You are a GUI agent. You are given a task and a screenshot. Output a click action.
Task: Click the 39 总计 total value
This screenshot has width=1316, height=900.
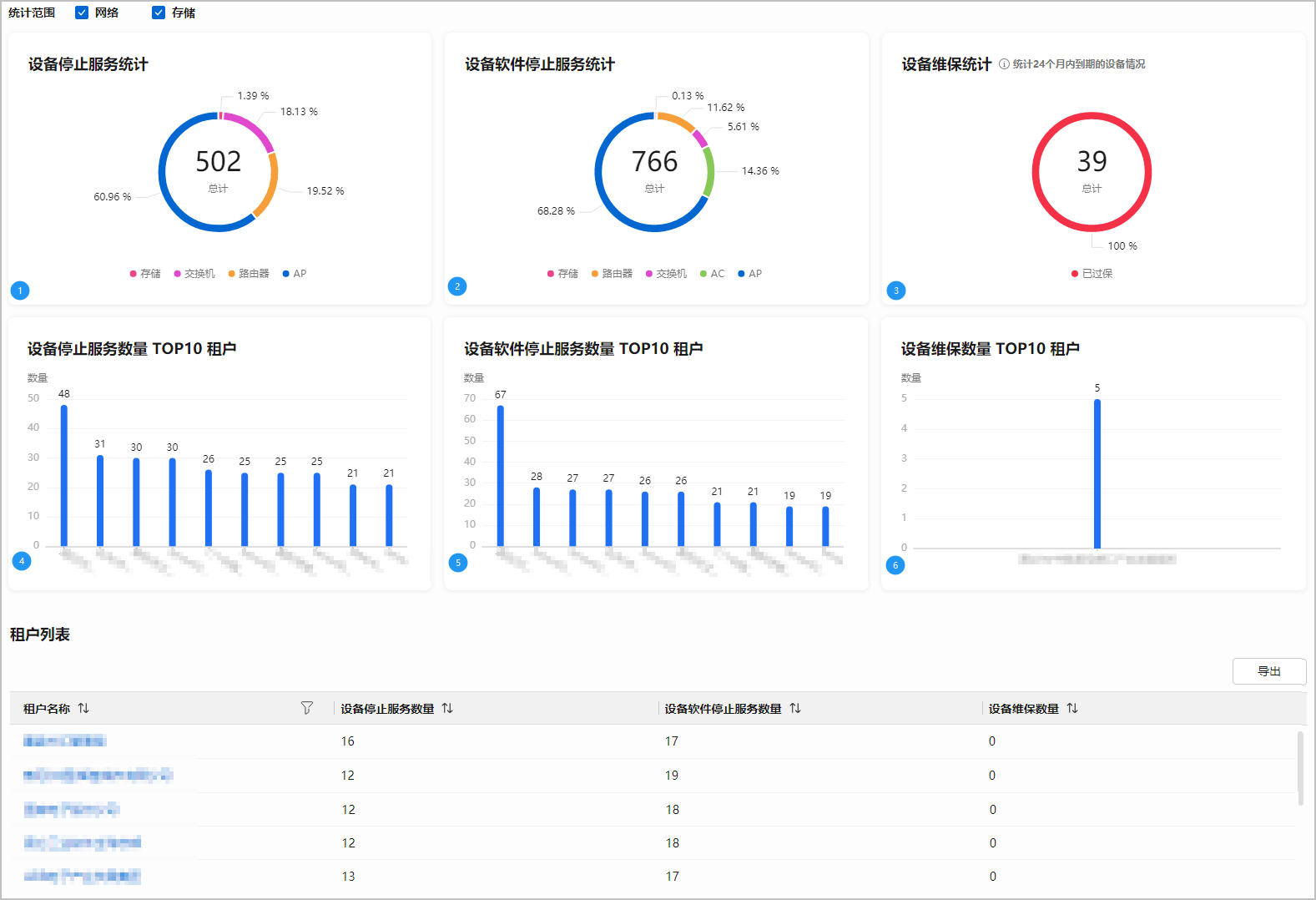click(1092, 161)
